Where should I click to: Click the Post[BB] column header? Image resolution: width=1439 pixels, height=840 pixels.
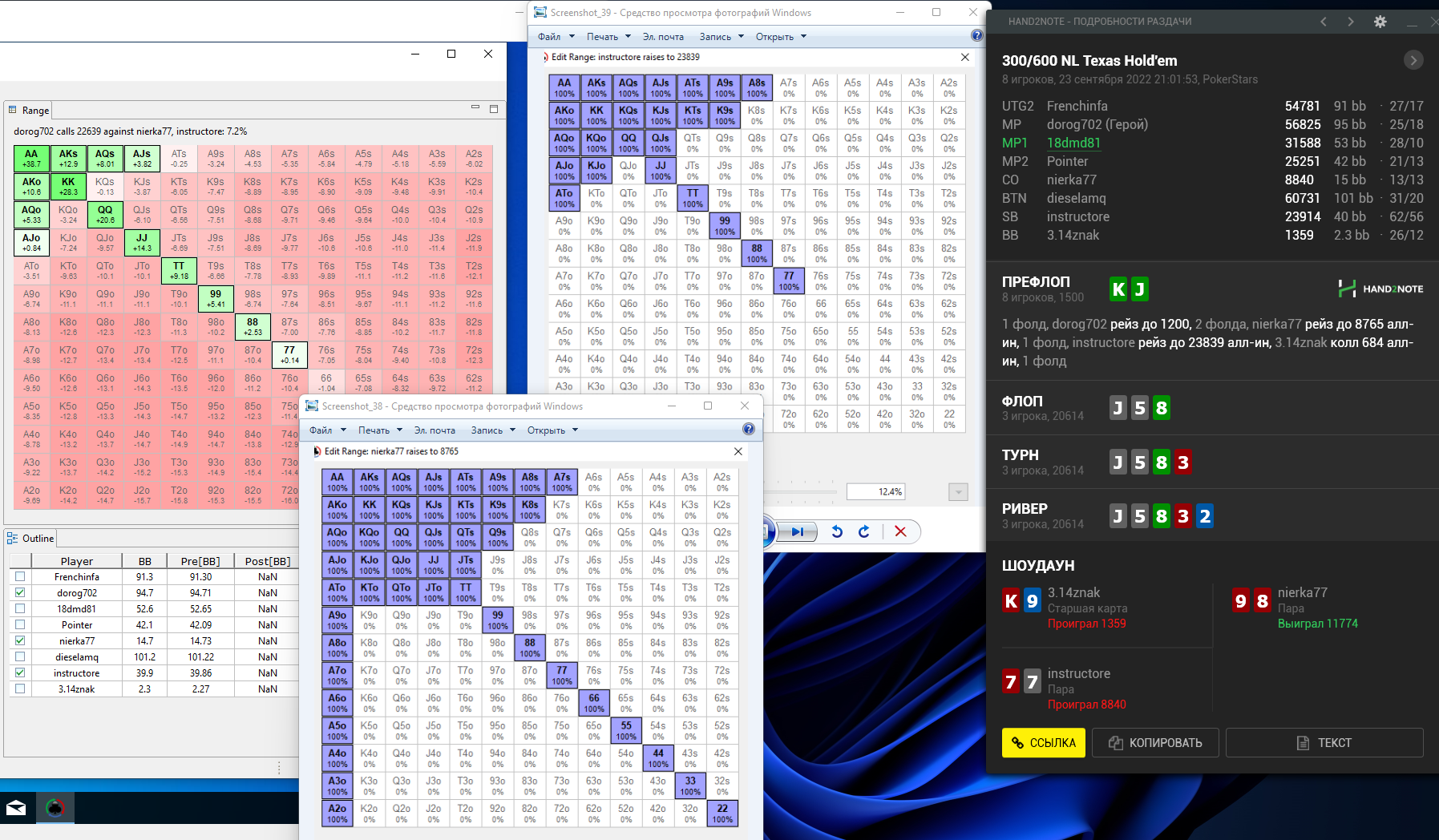coord(268,561)
